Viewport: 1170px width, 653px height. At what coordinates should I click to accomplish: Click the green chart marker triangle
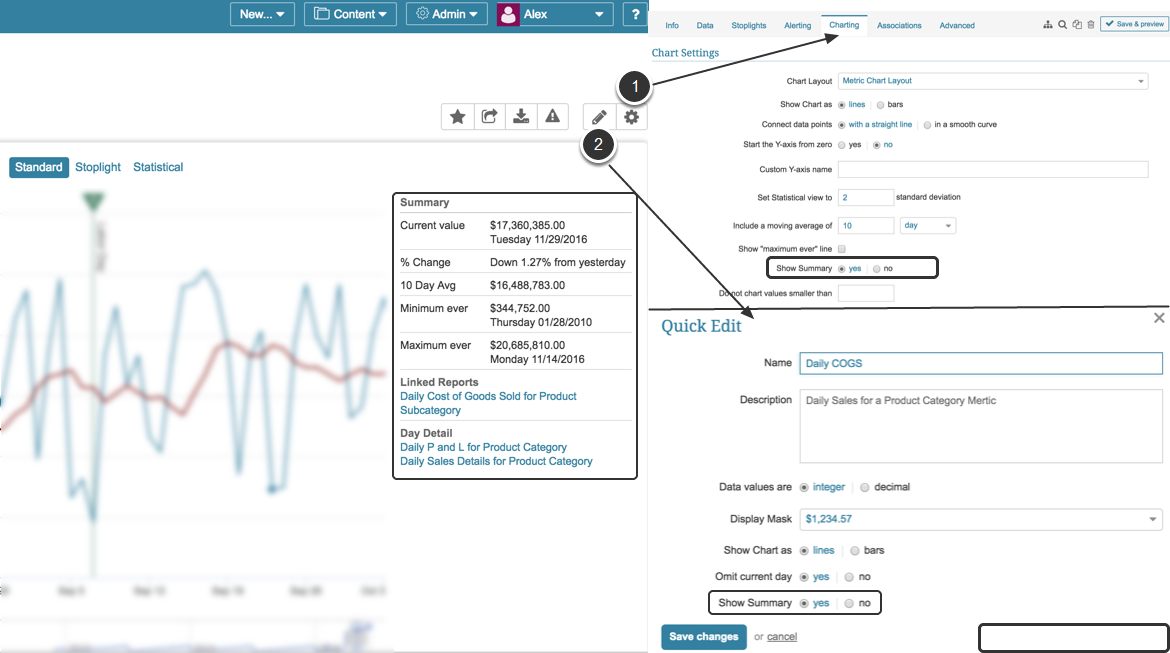click(x=93, y=201)
